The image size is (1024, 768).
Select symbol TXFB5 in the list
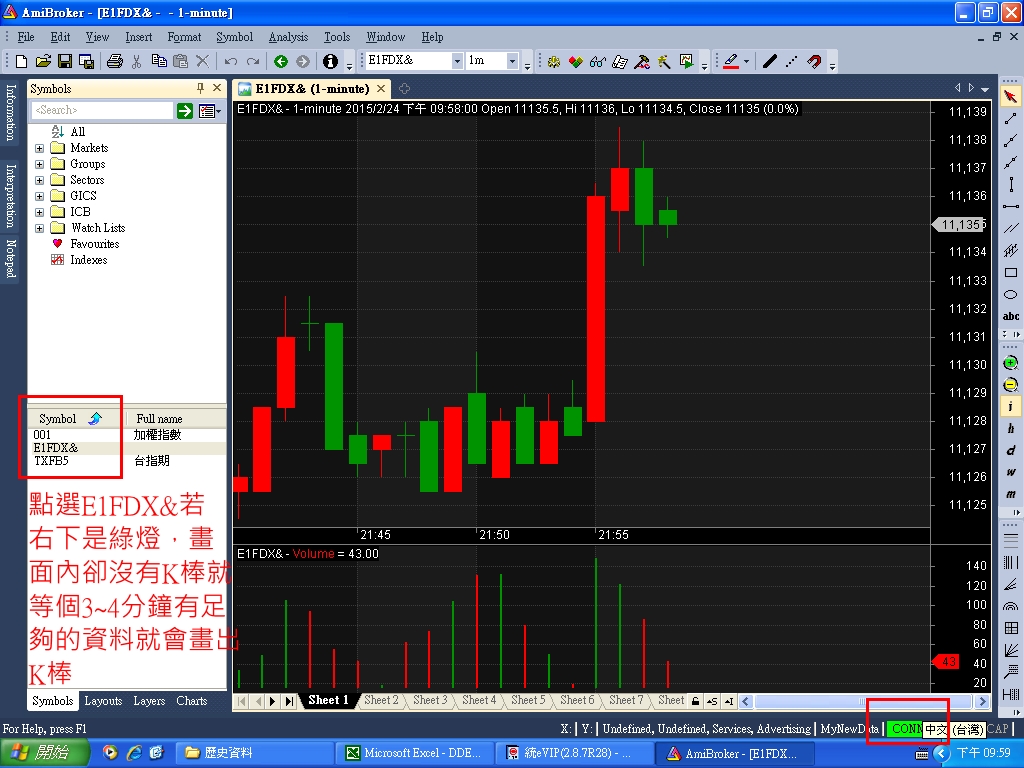tap(51, 461)
